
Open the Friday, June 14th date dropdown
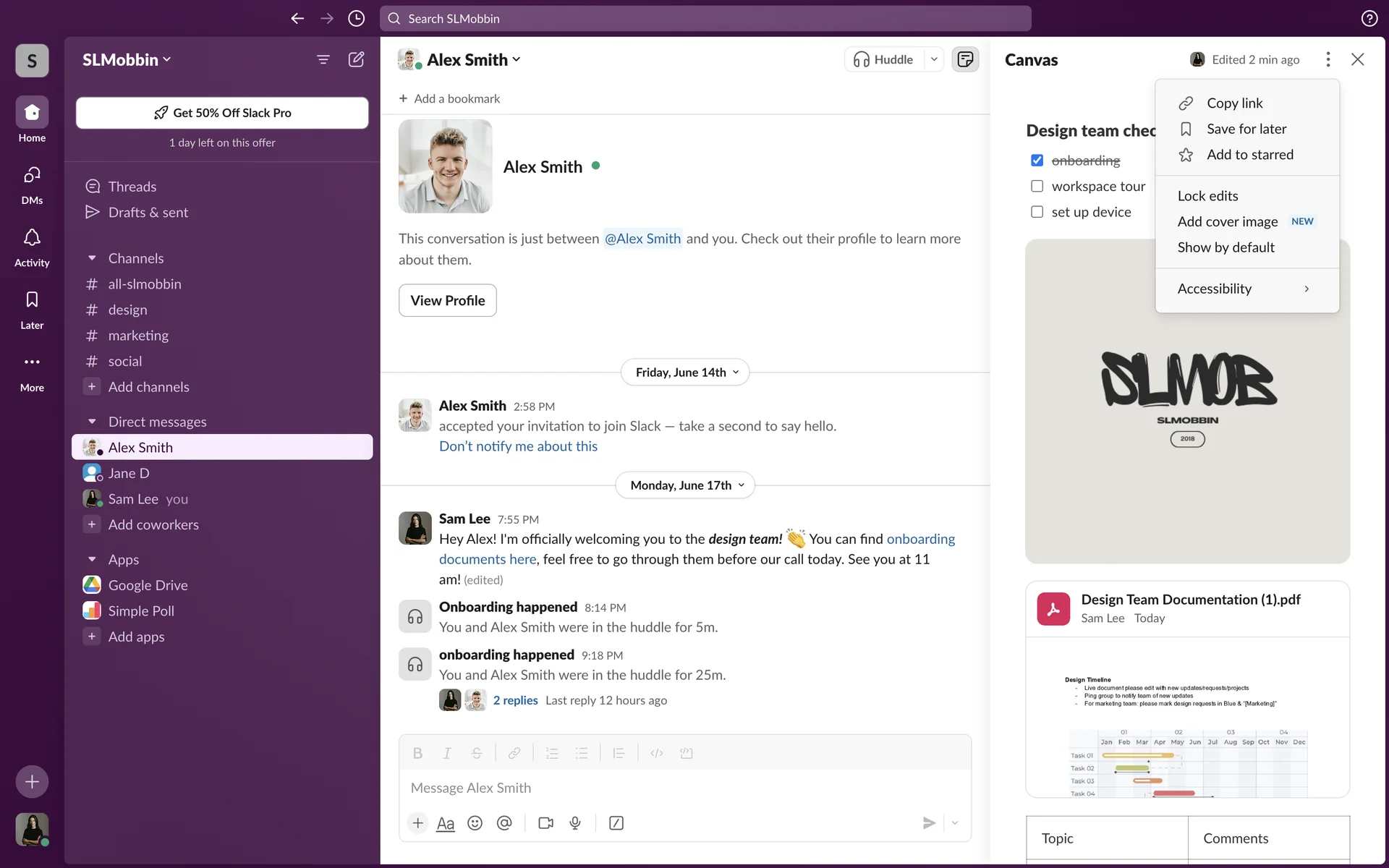tap(685, 373)
